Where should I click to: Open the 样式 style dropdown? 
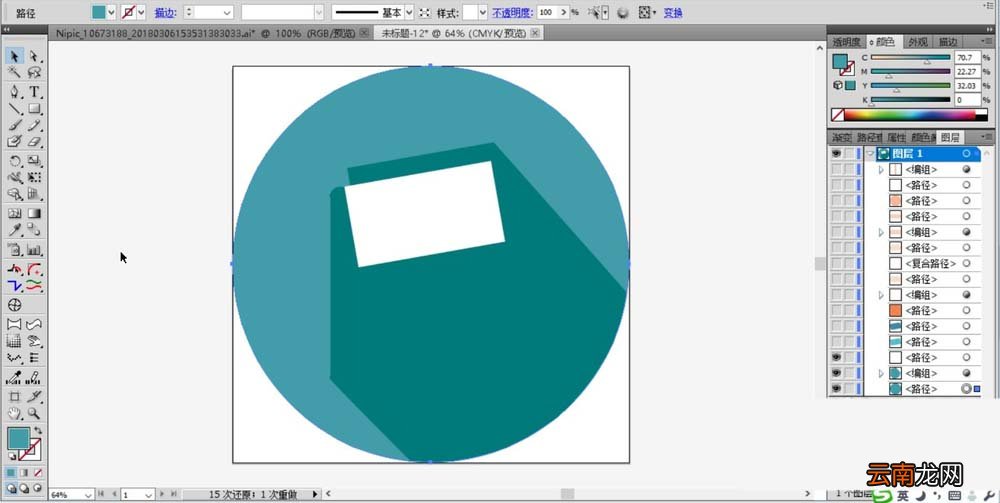(x=483, y=13)
